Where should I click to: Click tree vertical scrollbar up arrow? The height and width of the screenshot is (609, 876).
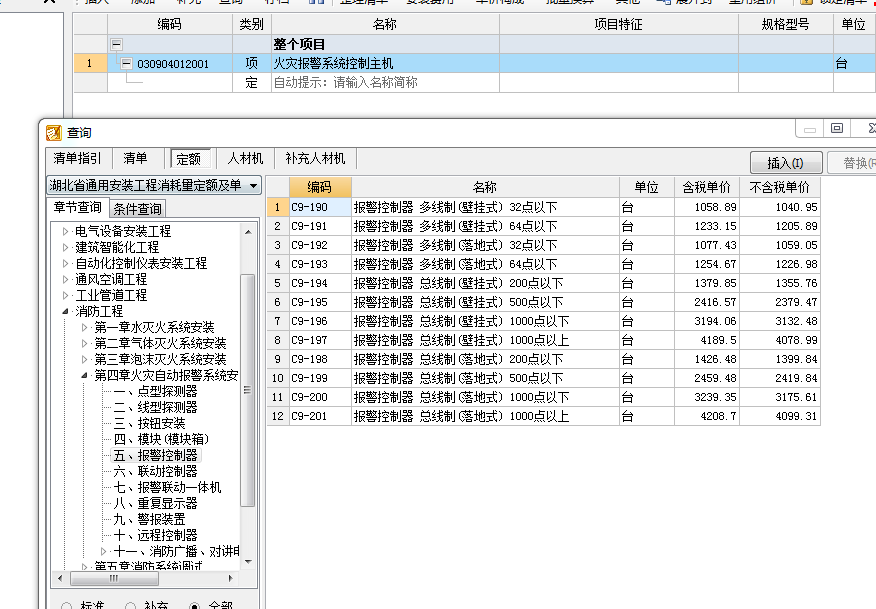click(248, 232)
